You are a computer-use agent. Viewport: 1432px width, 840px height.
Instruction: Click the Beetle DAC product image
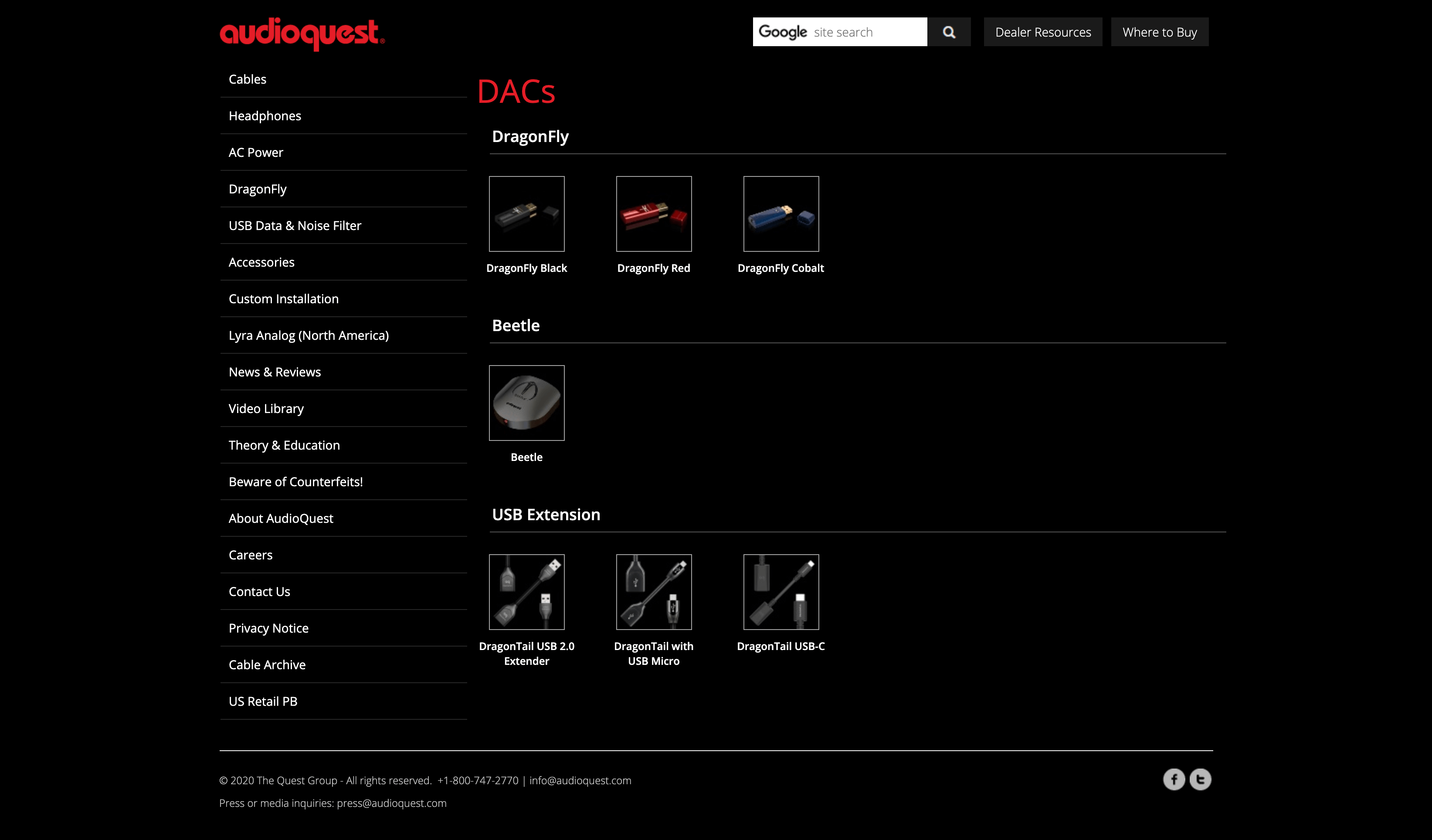pyautogui.click(x=526, y=403)
